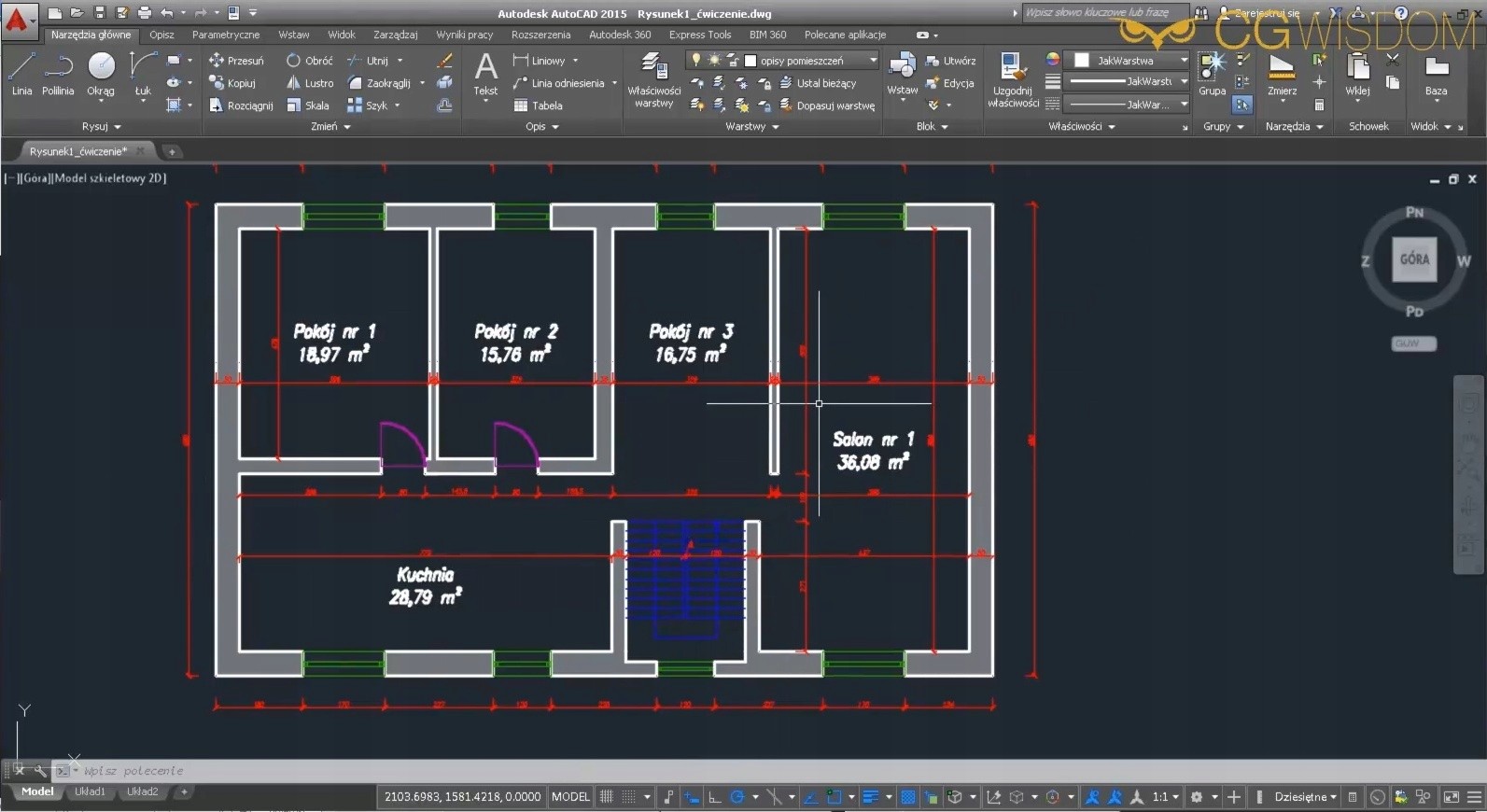This screenshot has height=812, width=1487.
Task: Open the Układ1 layout tab
Action: tap(90, 791)
